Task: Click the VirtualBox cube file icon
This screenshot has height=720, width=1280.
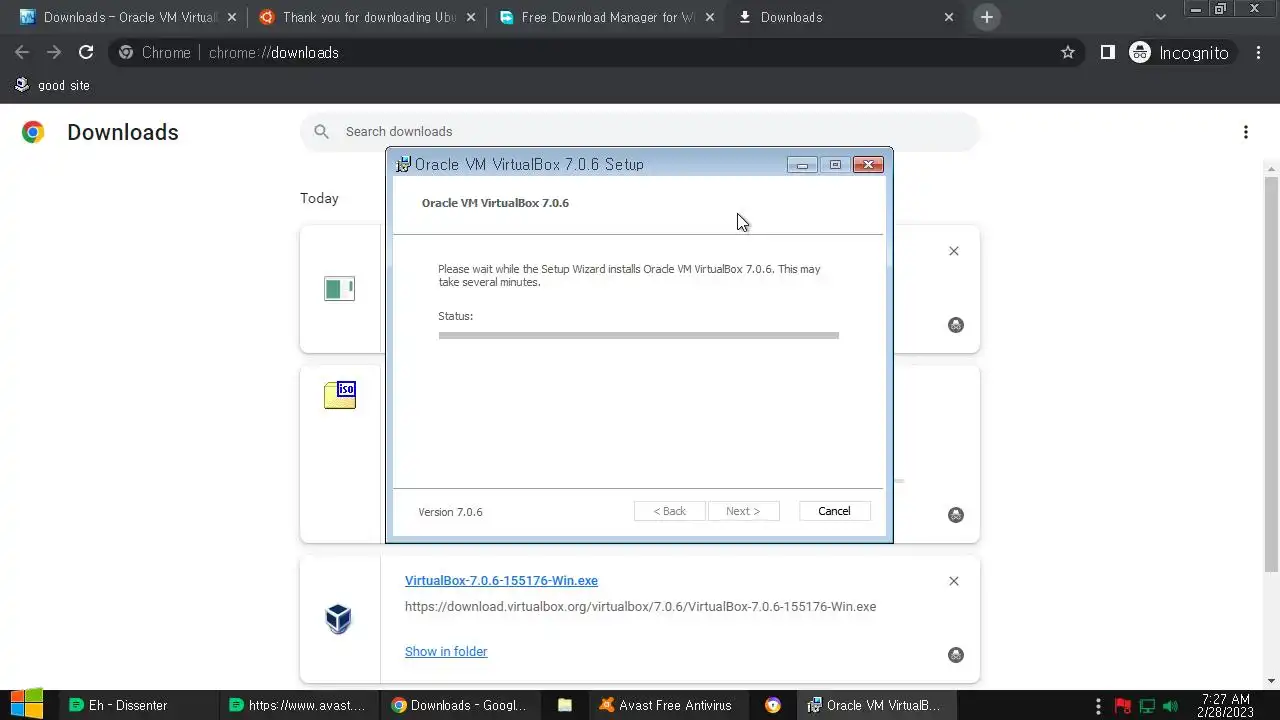Action: tap(339, 619)
